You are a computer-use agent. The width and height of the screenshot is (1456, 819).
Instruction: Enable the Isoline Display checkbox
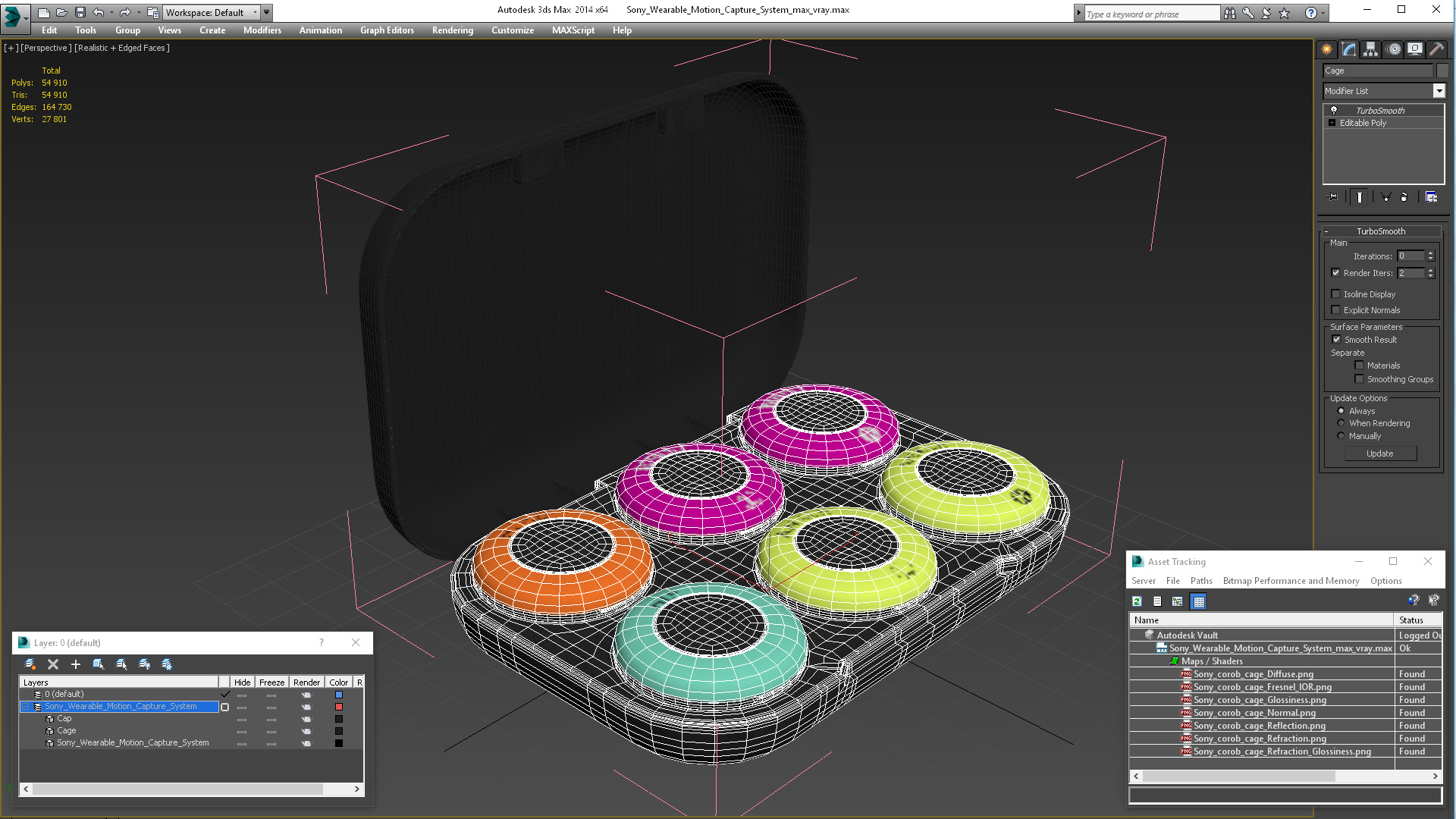[1336, 294]
